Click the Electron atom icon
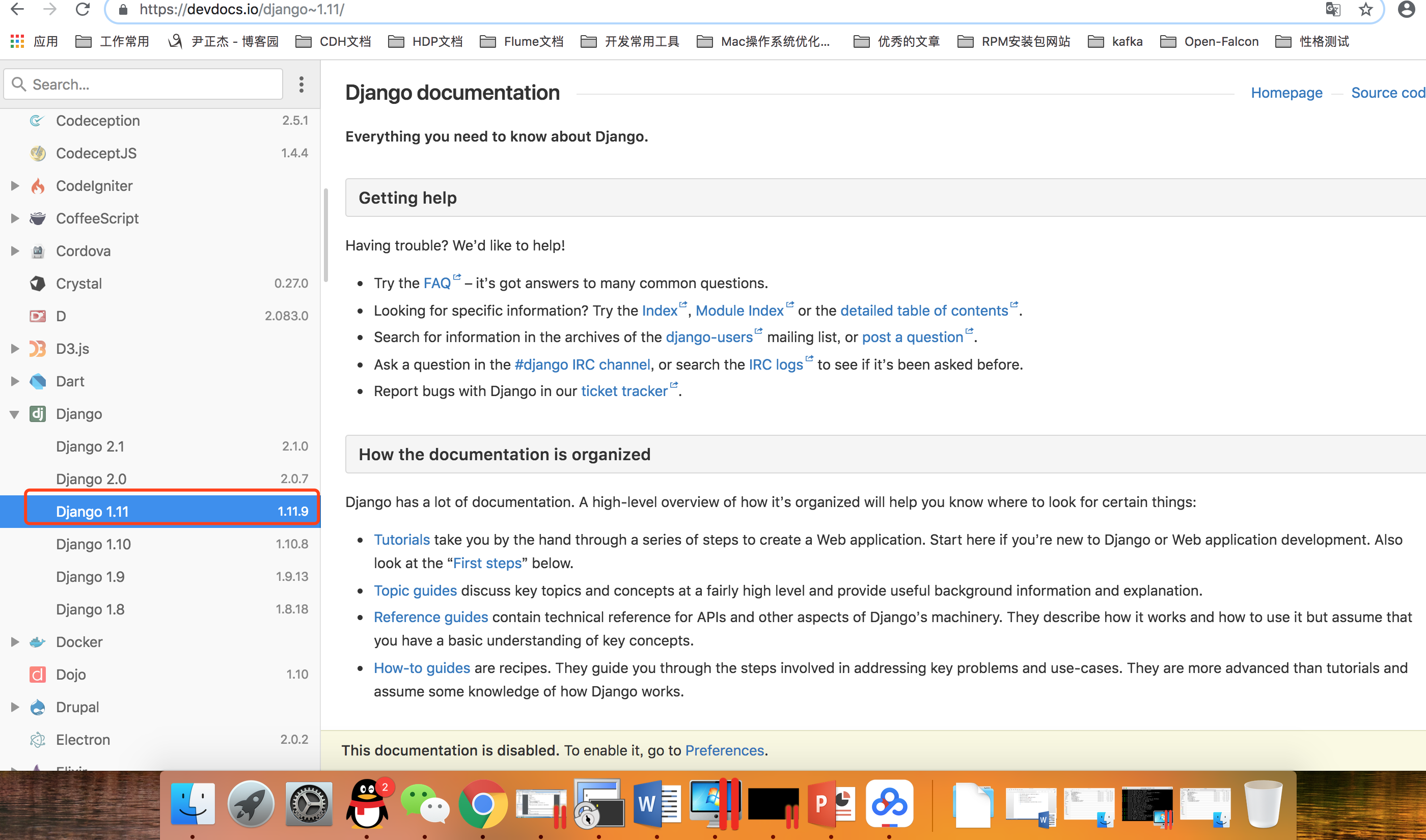Screen dimensions: 1426x840 (37, 739)
